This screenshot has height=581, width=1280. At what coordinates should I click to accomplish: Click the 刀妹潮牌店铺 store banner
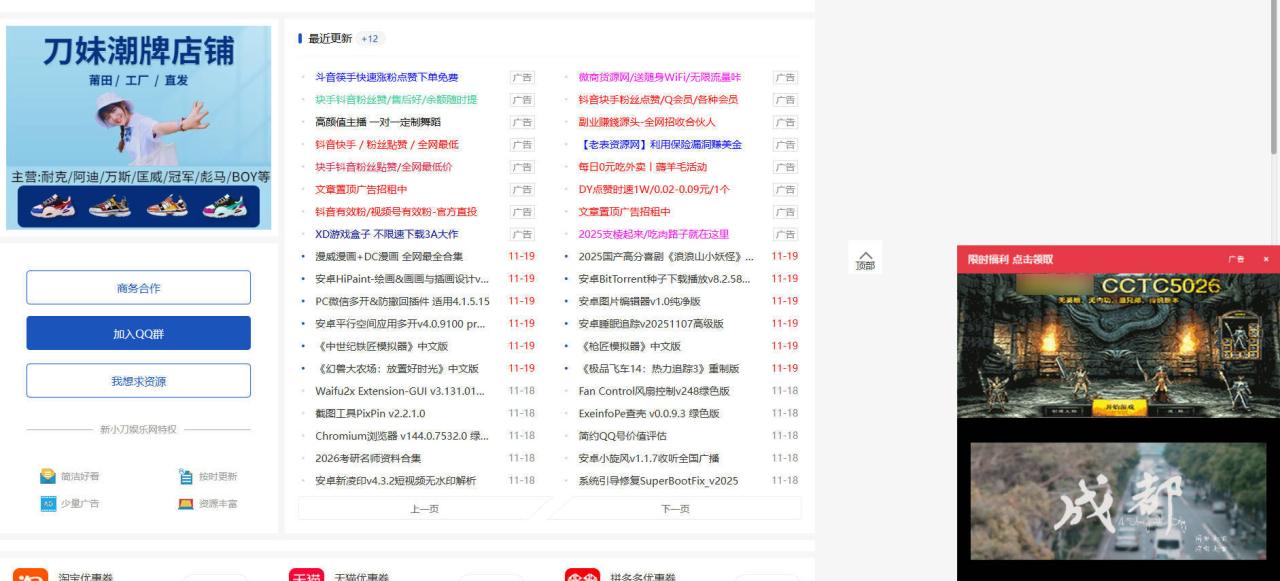(x=138, y=125)
